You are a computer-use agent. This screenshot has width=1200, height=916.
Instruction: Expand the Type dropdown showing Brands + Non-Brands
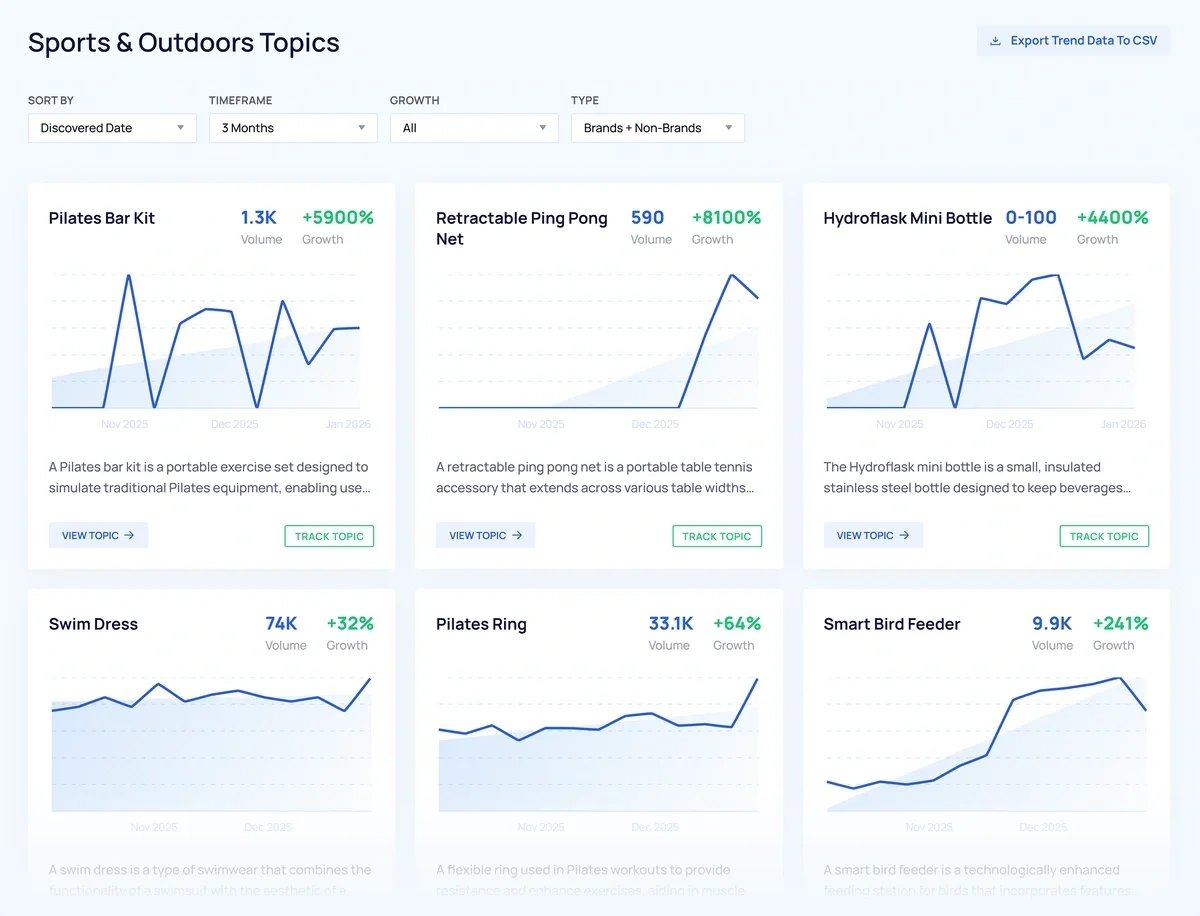[657, 128]
